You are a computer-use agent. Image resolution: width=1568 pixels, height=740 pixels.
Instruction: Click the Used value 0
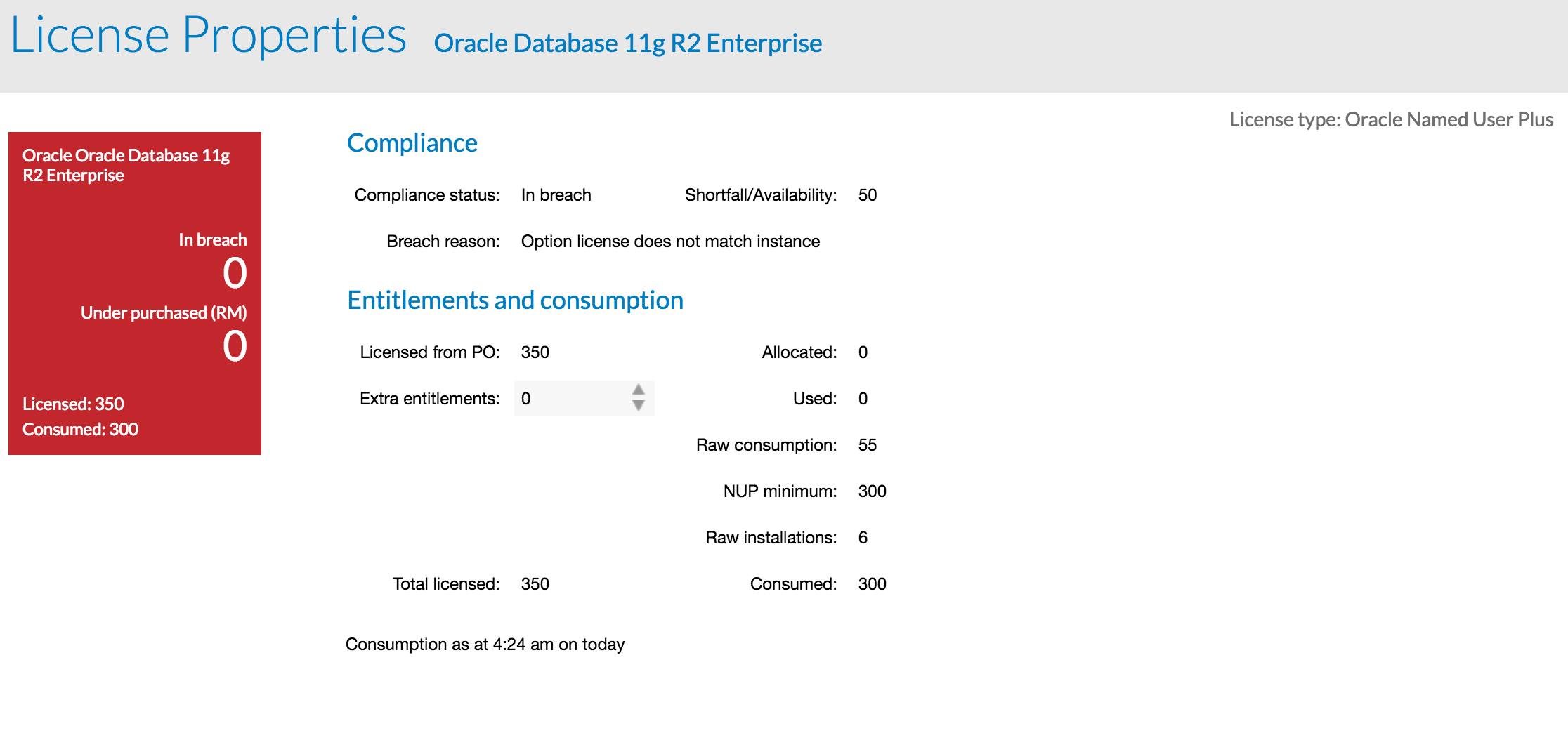[x=863, y=399]
